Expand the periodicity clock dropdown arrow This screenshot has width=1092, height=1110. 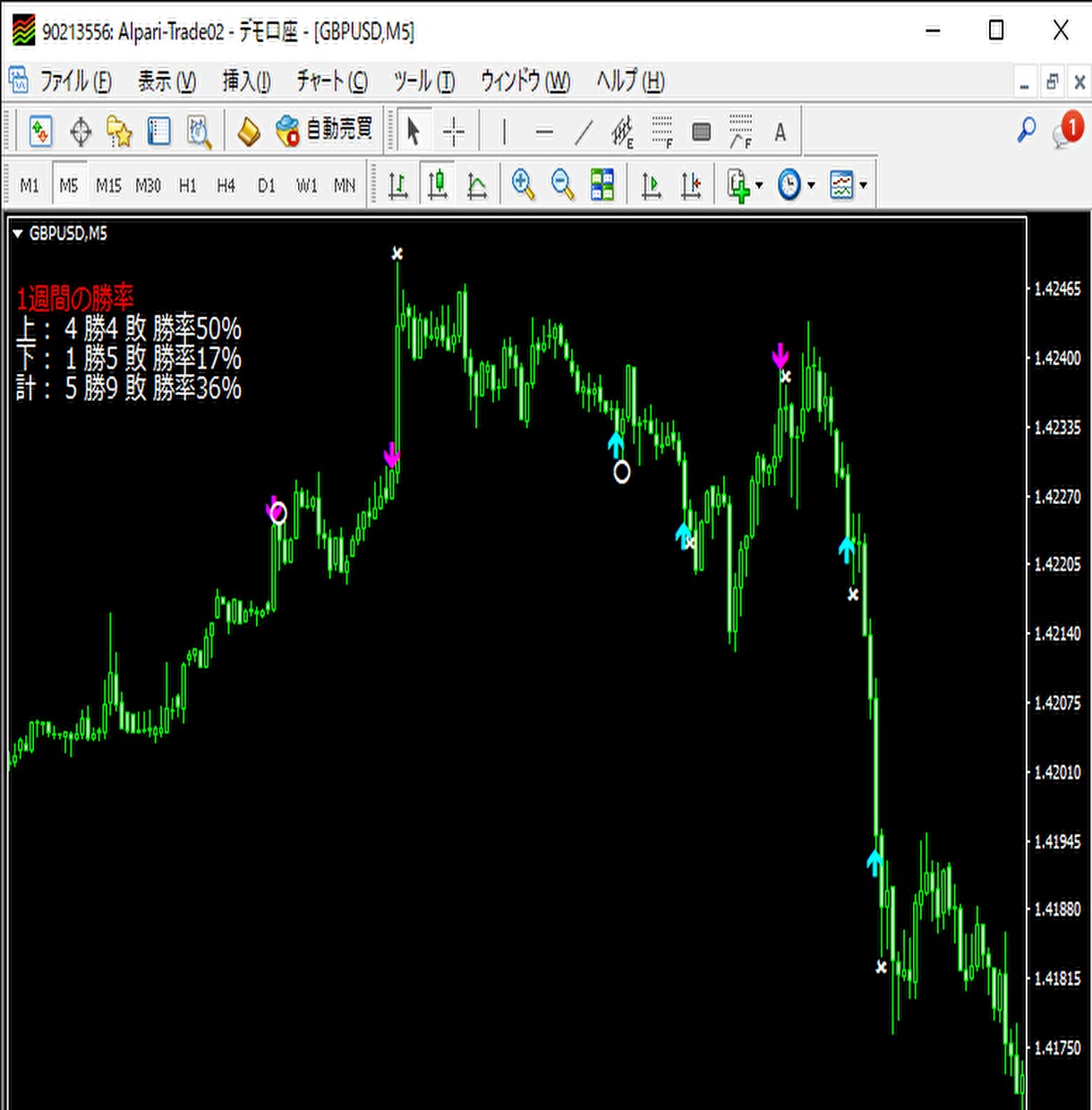tap(811, 185)
